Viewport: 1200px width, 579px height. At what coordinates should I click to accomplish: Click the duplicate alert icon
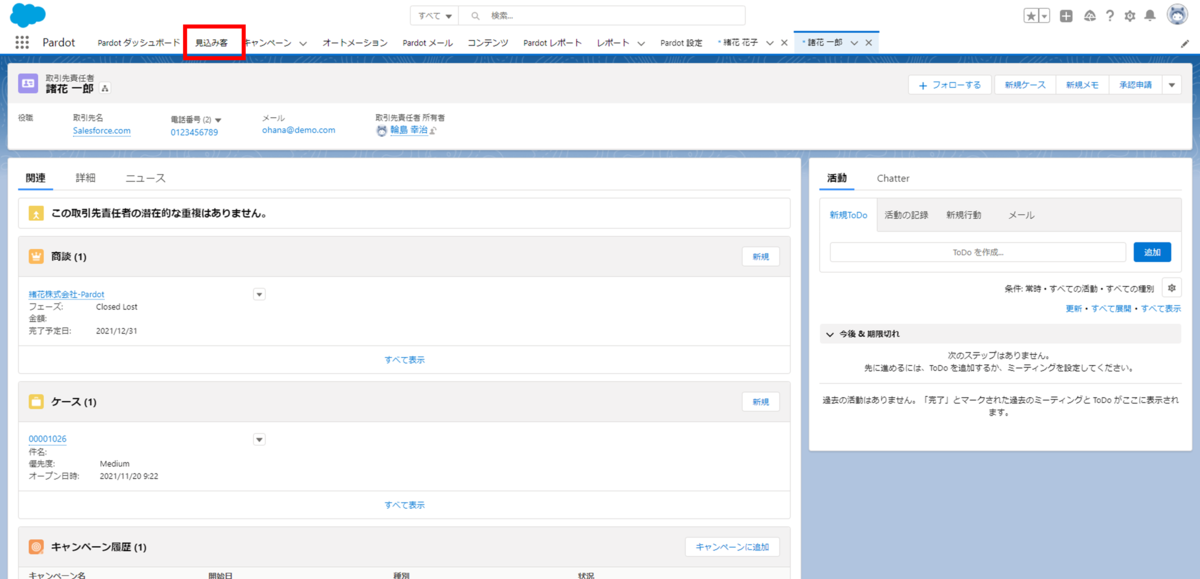point(36,213)
